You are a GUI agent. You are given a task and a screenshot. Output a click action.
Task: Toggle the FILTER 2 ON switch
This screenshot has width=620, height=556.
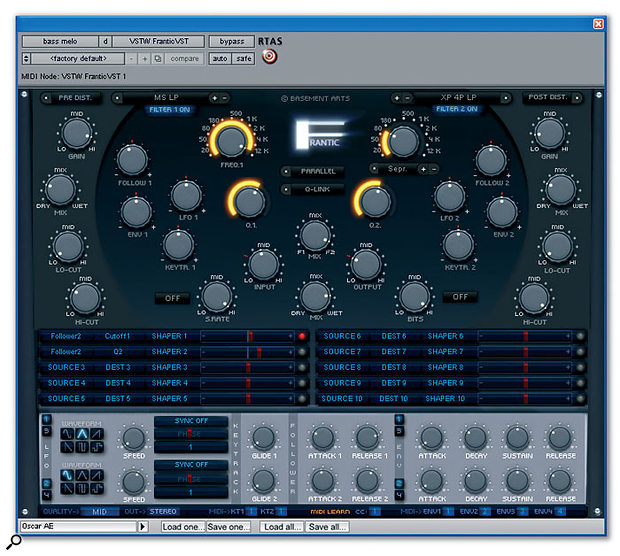[x=457, y=109]
